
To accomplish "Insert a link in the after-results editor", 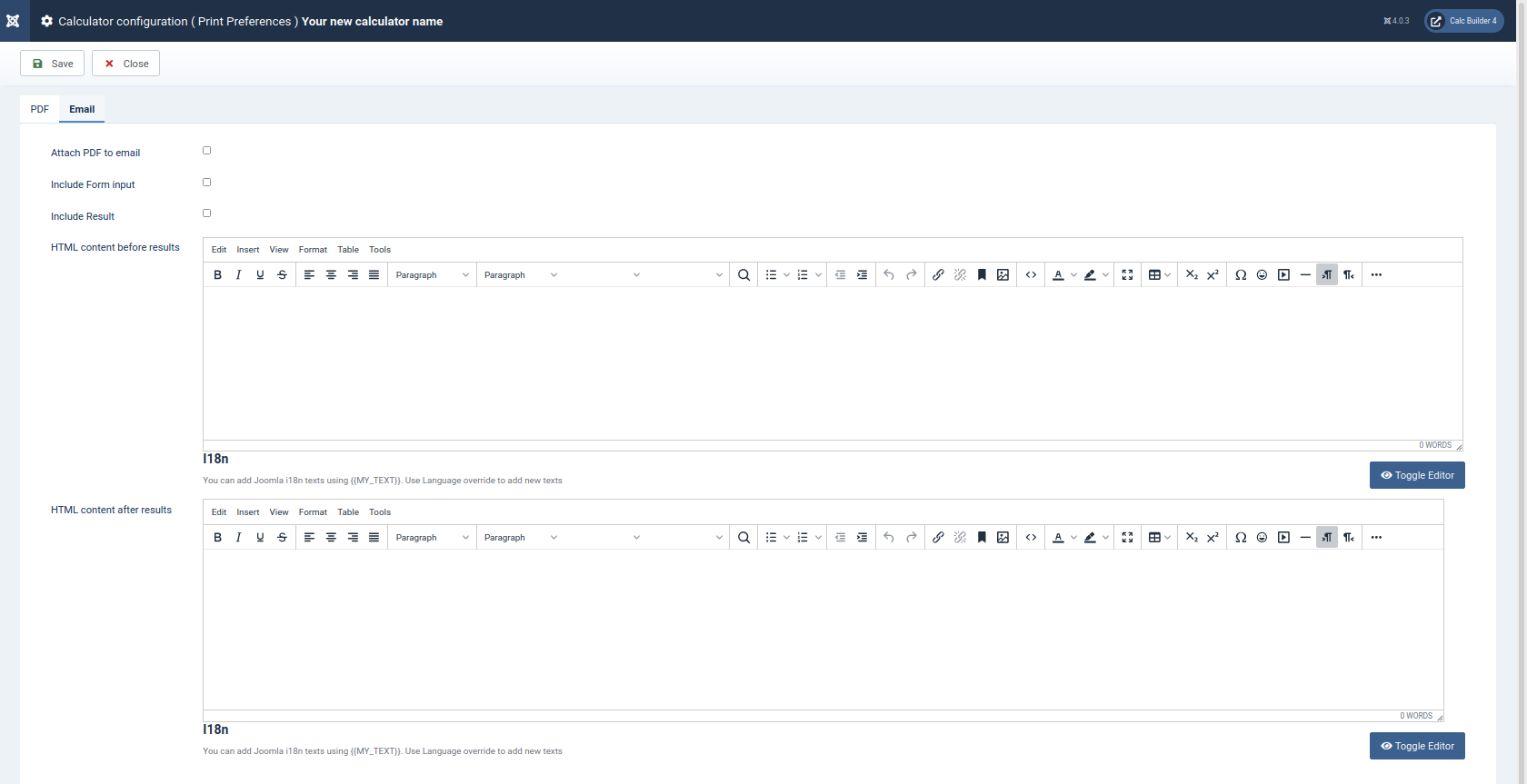I will coord(938,537).
